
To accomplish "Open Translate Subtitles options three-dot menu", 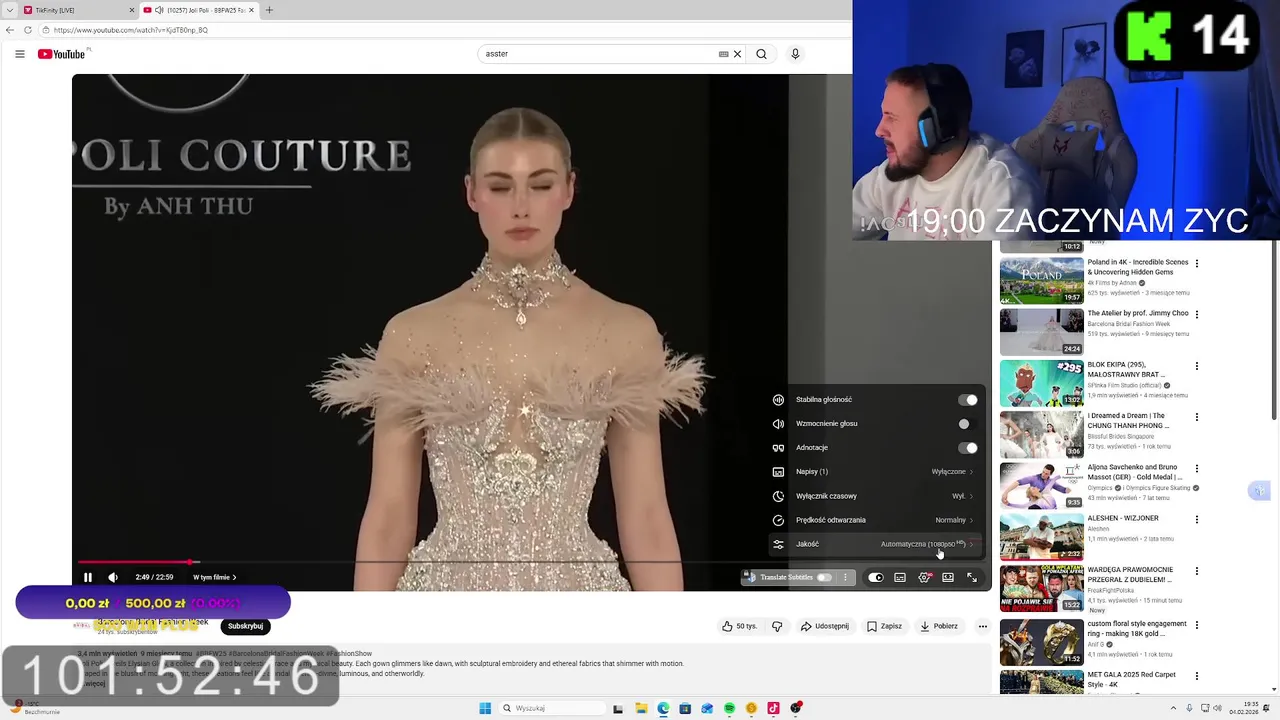I will tap(845, 577).
